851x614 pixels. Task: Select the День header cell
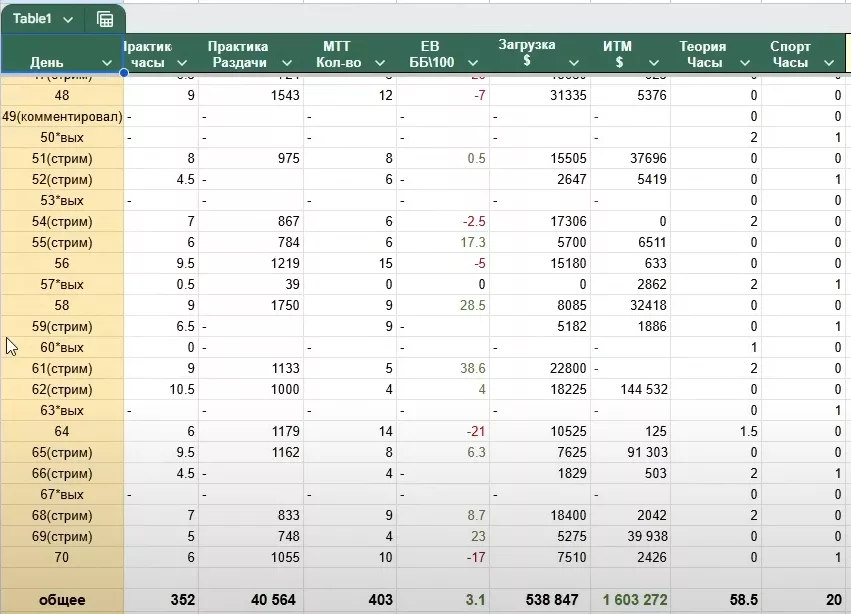coord(62,54)
